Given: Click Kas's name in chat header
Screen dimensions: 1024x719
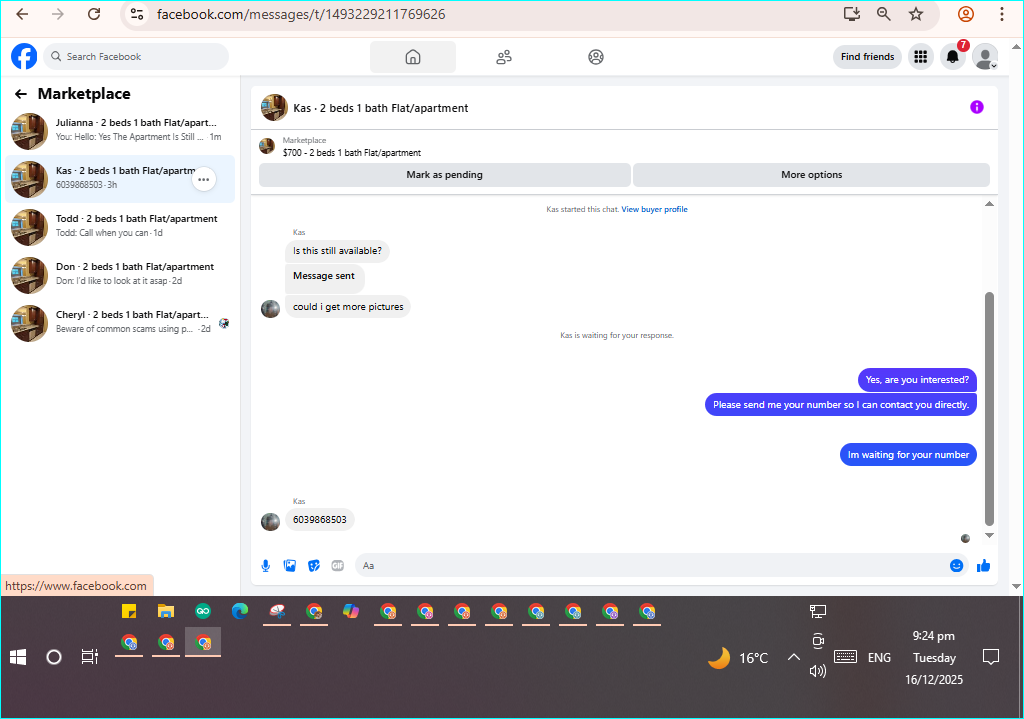Looking at the screenshot, I should tap(381, 108).
